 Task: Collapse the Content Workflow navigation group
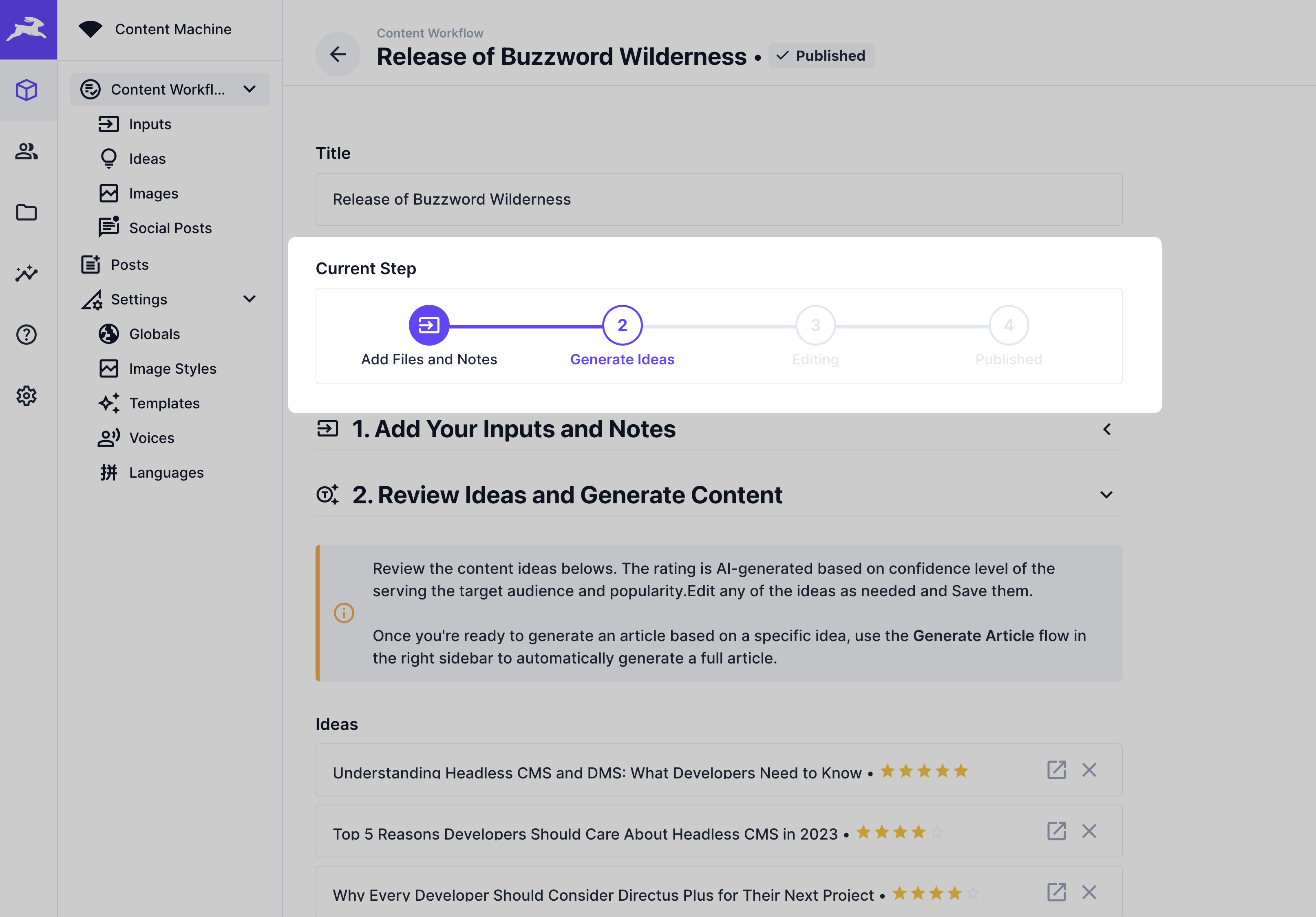250,89
